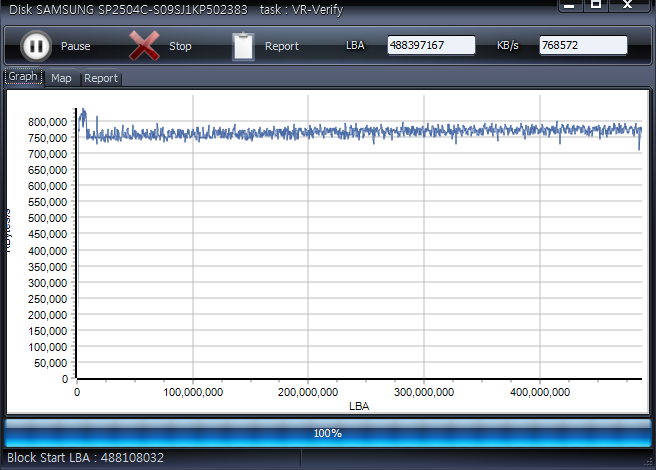The height and width of the screenshot is (470, 656).
Task: Click the KB/s label in toolbar
Action: coord(507,45)
